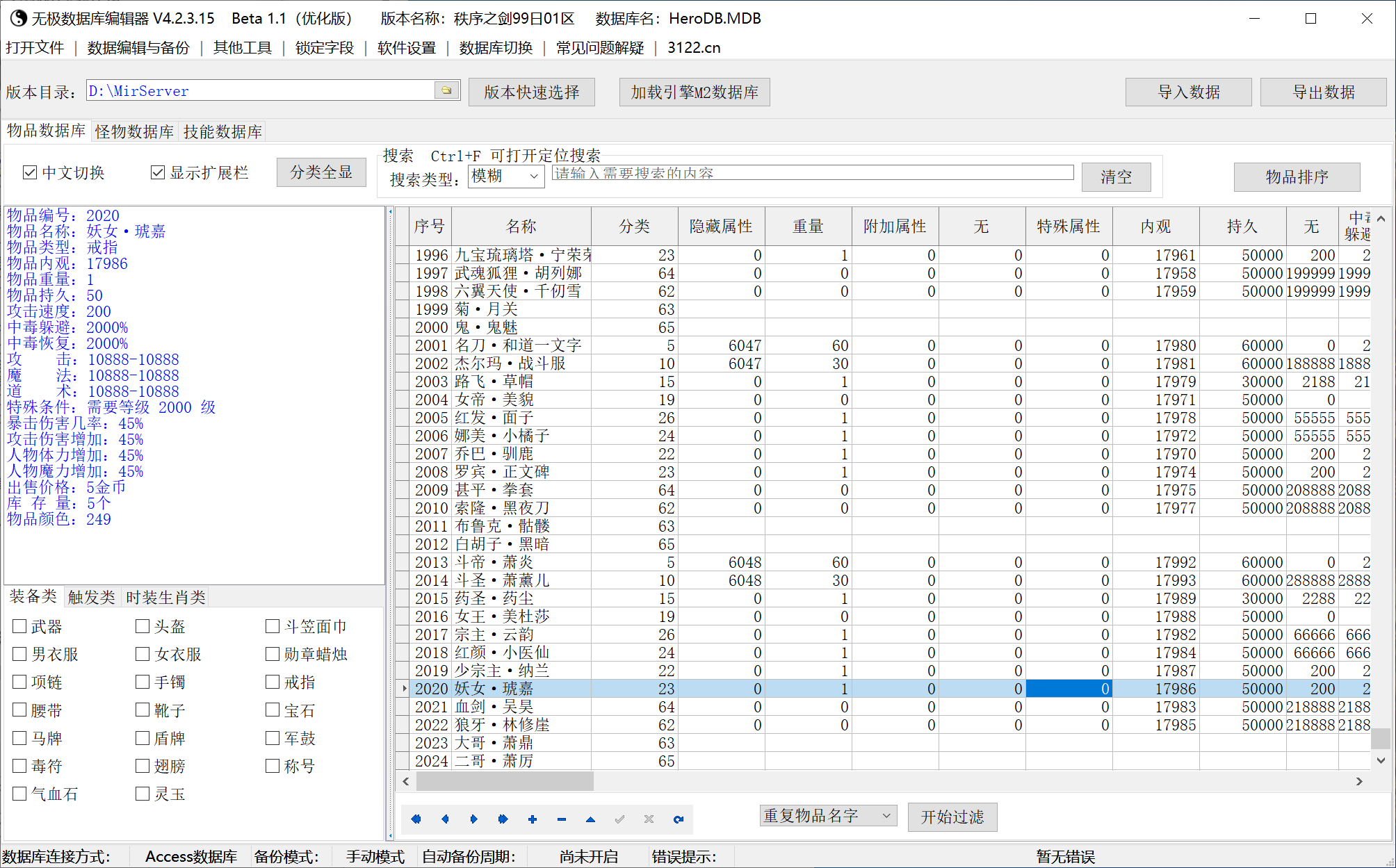Image resolution: width=1396 pixels, height=868 pixels.
Task: Switch to 技能数据库 tab
Action: click(x=222, y=131)
